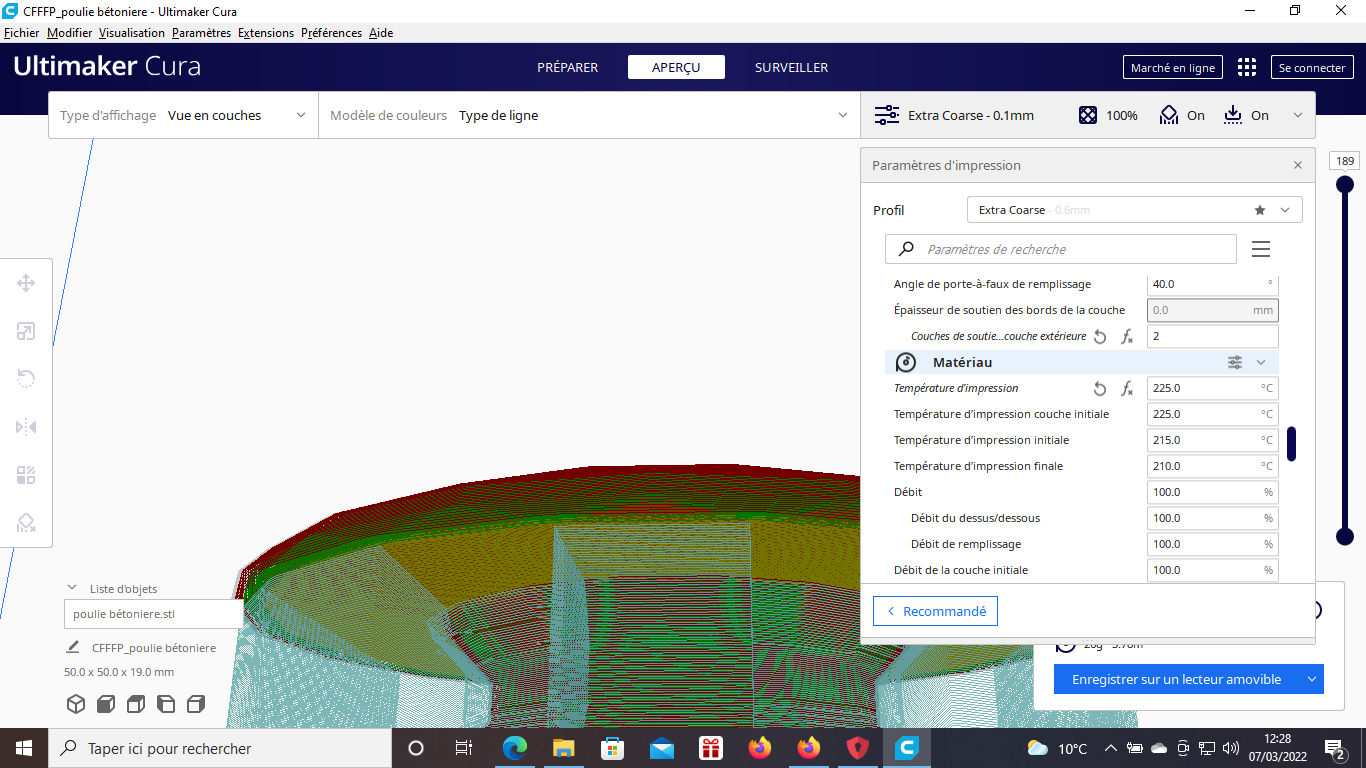The height and width of the screenshot is (768, 1366).
Task: Click the Température d'impression finale field
Action: pyautogui.click(x=1212, y=466)
